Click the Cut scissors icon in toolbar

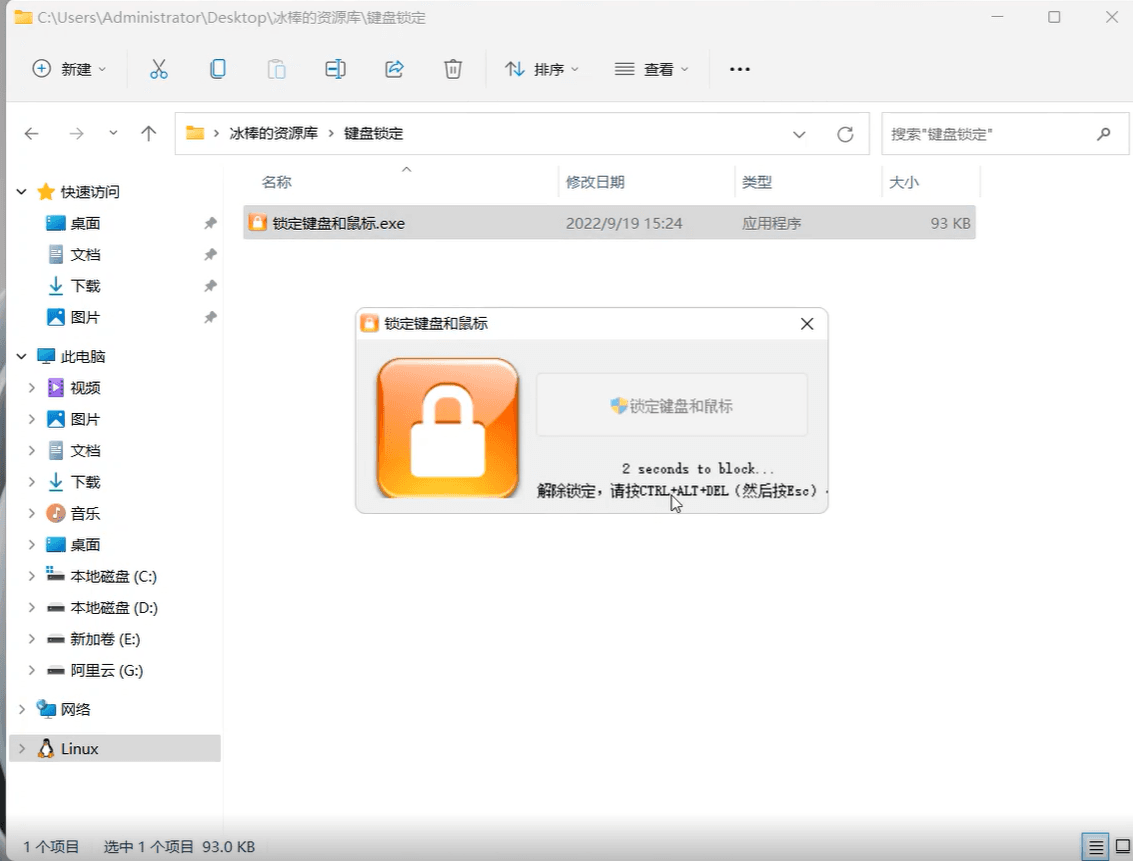pyautogui.click(x=158, y=69)
